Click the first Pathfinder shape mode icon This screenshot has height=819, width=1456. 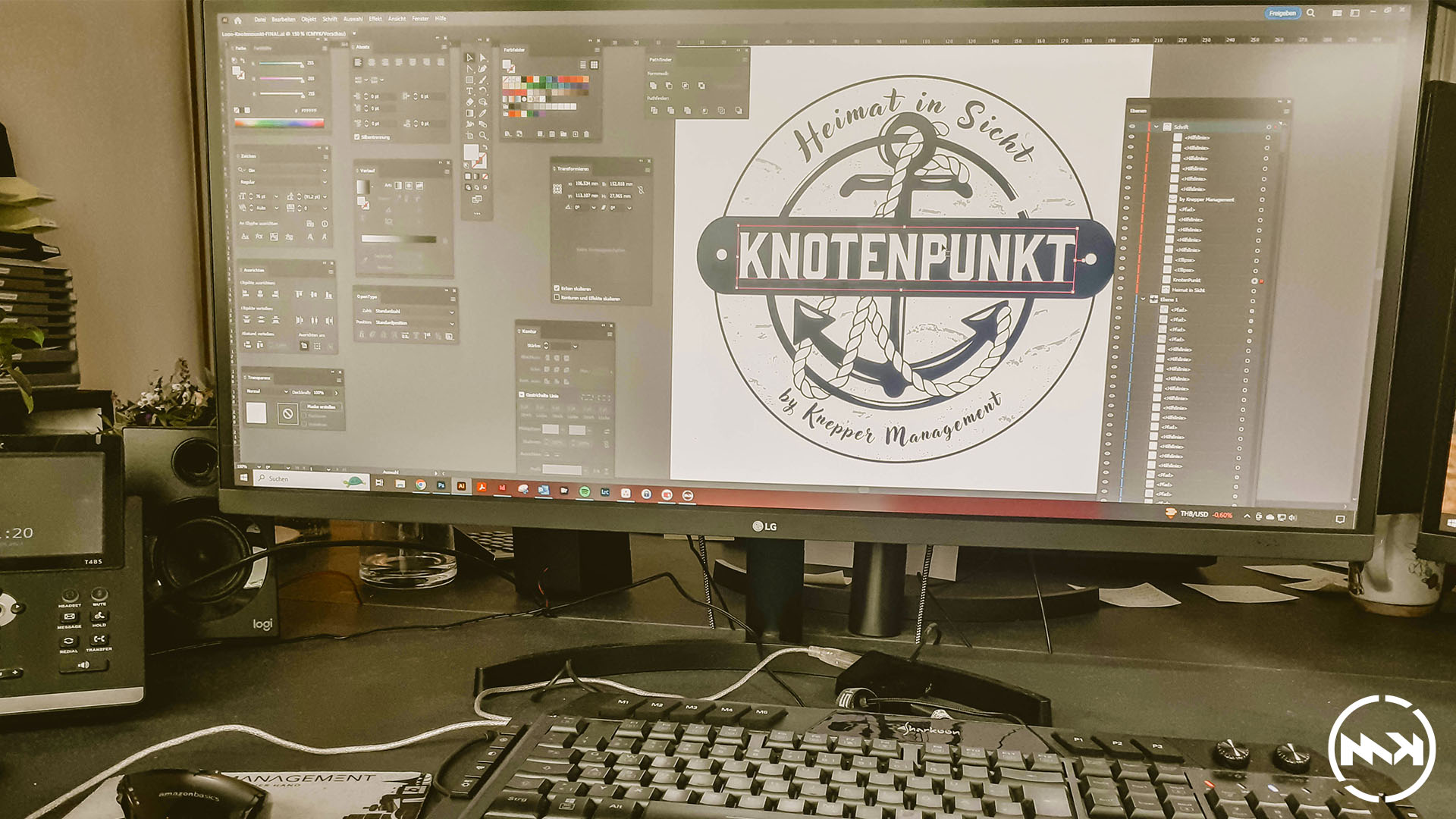pyautogui.click(x=654, y=86)
